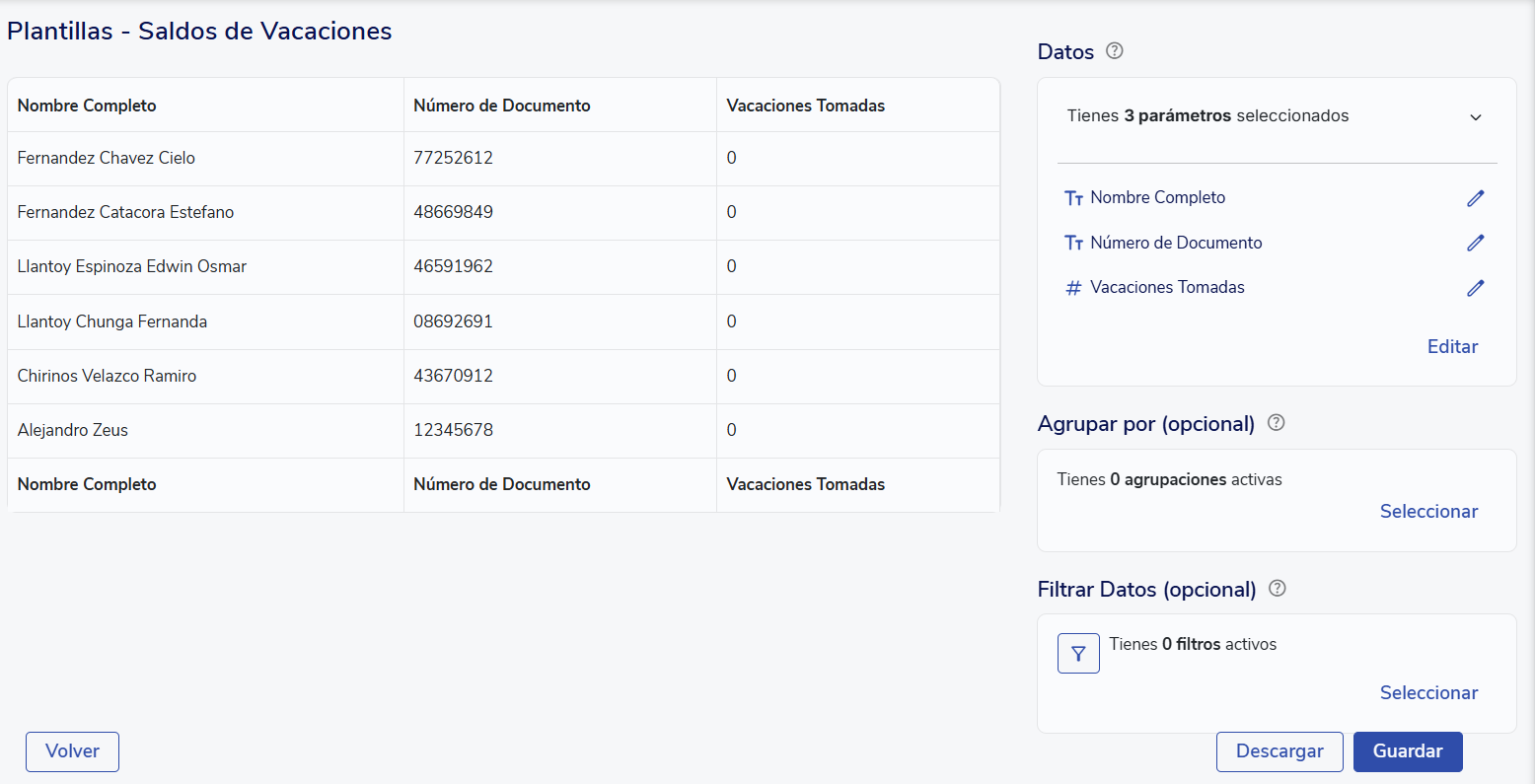Click Seleccionar under filtros activos
Screen dimensions: 1535x784
(x=1428, y=692)
